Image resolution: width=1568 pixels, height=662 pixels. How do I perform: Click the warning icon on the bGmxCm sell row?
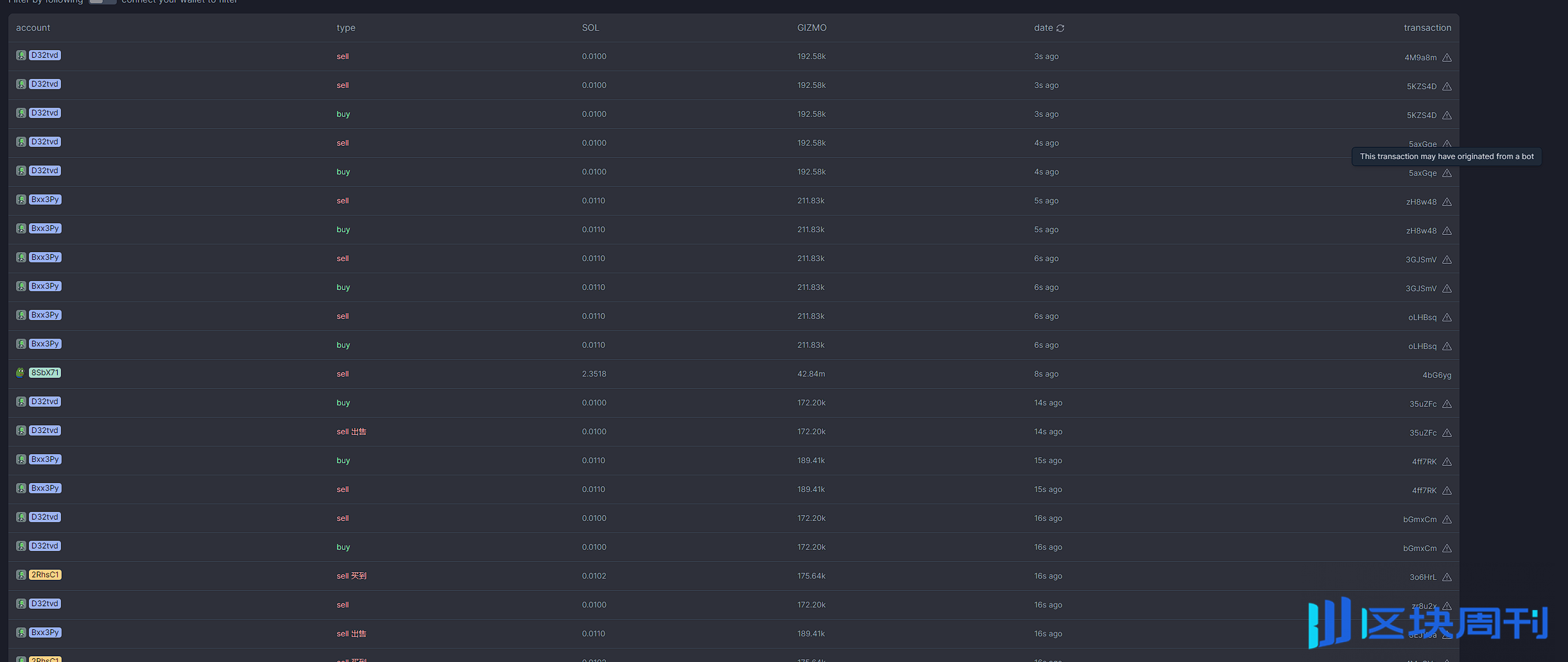point(1447,520)
